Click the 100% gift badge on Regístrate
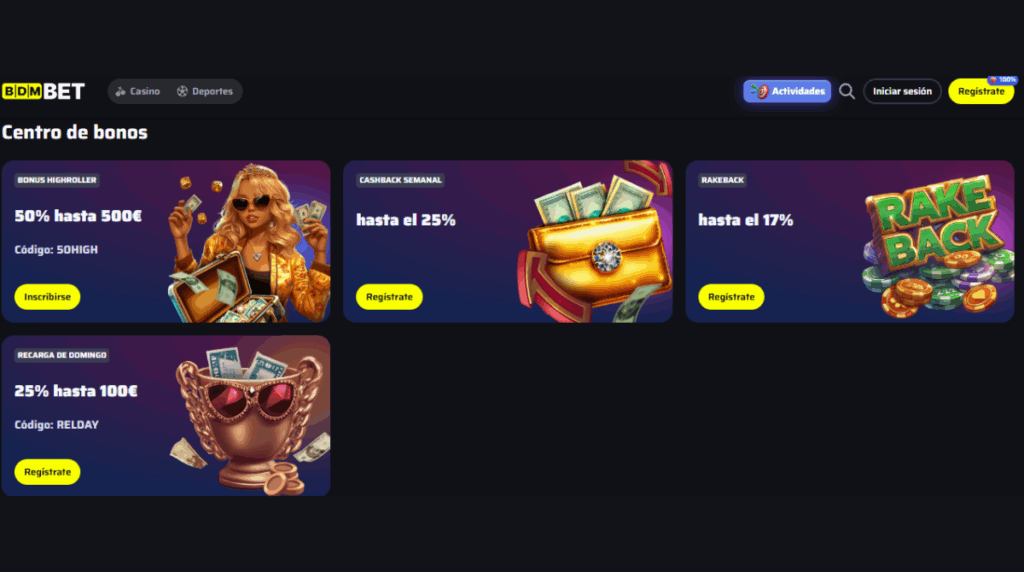Viewport: 1024px width, 572px height. [1002, 80]
